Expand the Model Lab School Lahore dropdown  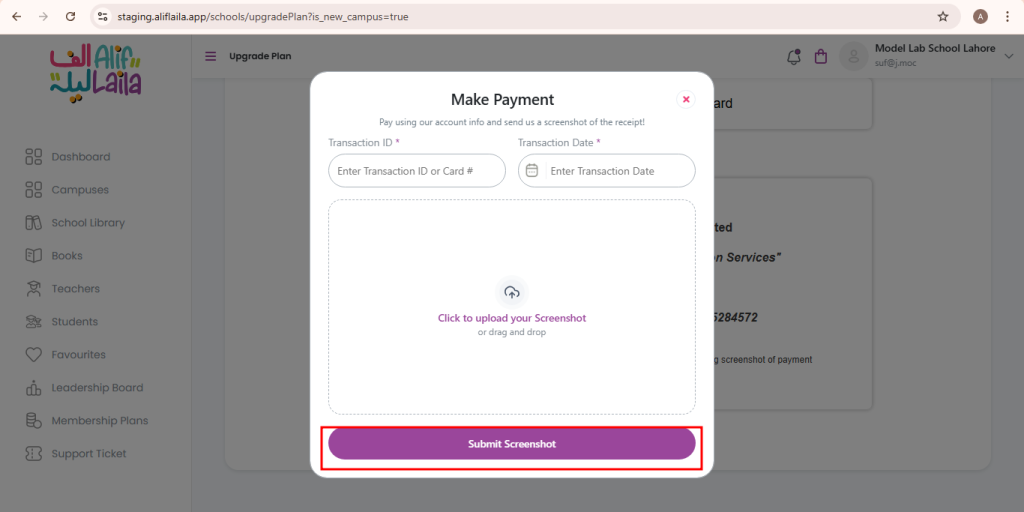point(1009,56)
